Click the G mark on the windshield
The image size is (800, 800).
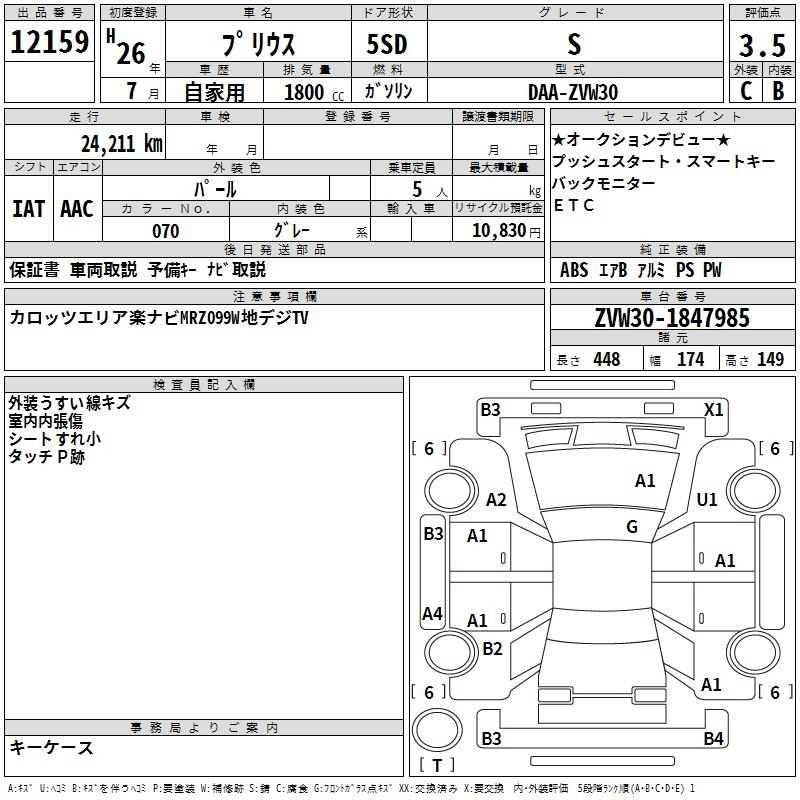click(632, 527)
